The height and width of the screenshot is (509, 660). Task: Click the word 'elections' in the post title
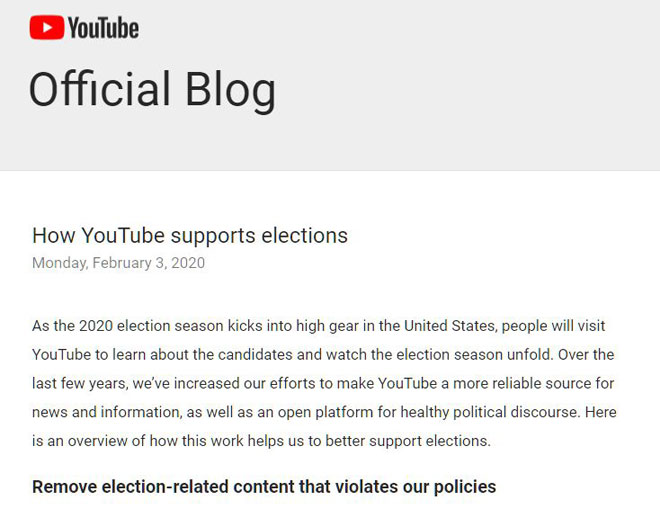pyautogui.click(x=305, y=235)
